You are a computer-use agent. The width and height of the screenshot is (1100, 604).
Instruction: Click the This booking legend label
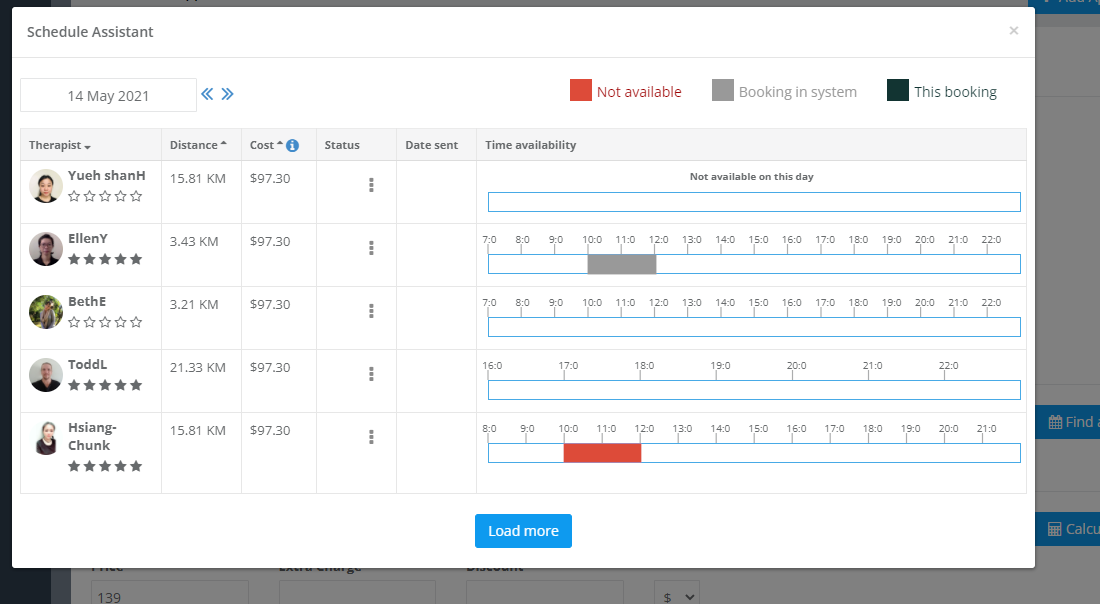click(x=955, y=92)
